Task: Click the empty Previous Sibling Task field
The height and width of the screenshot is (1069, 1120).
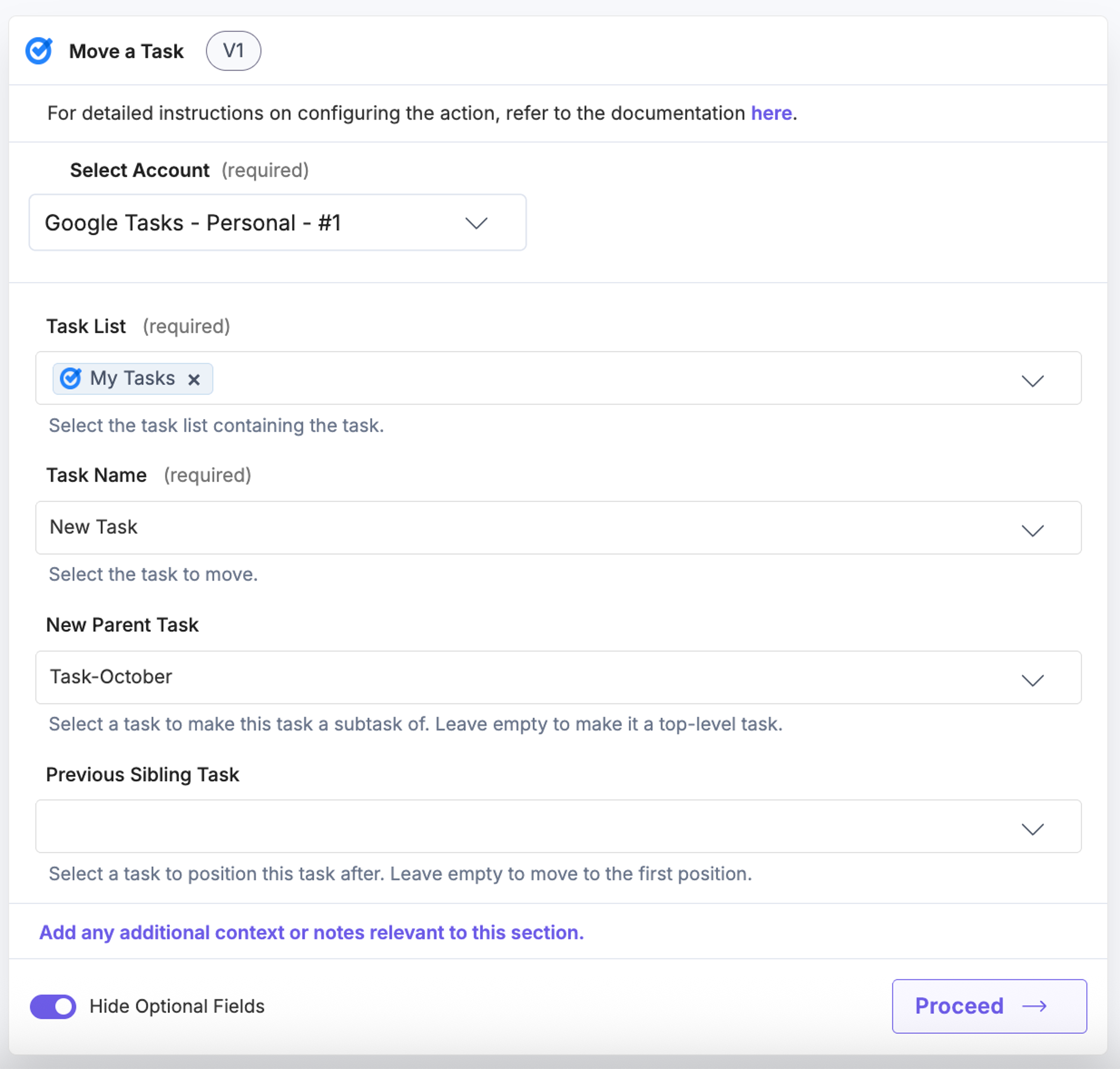Action: pos(558,826)
